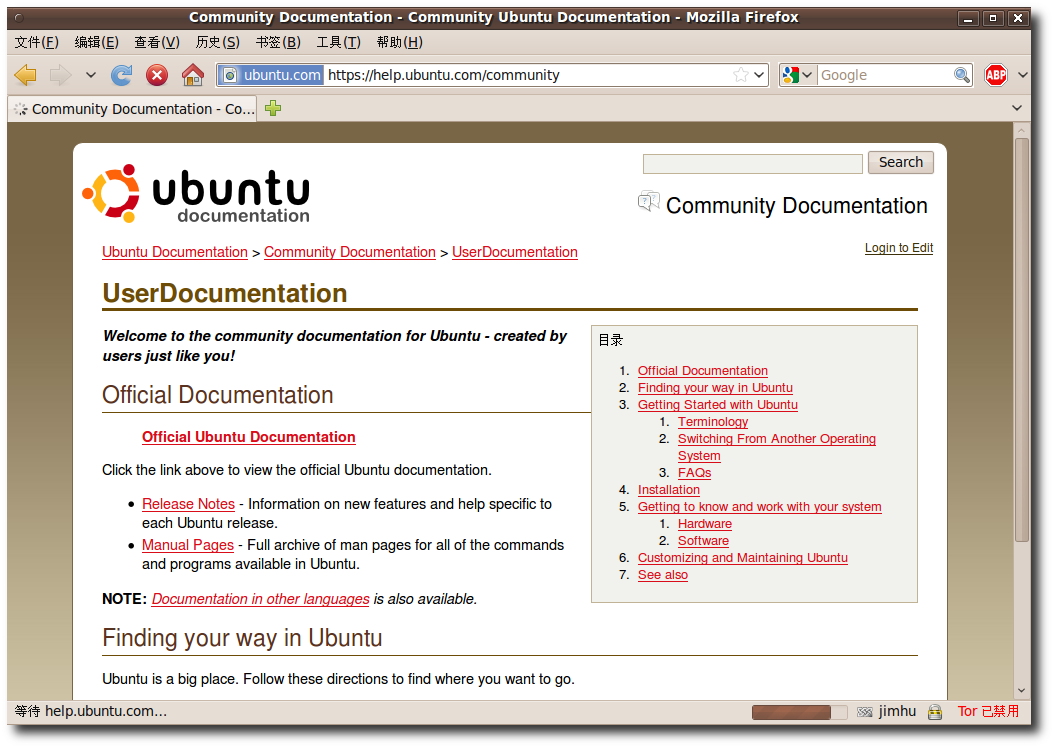This screenshot has height=748, width=1054.
Task: Open Getting to know and work with your system link
Action: coord(760,507)
